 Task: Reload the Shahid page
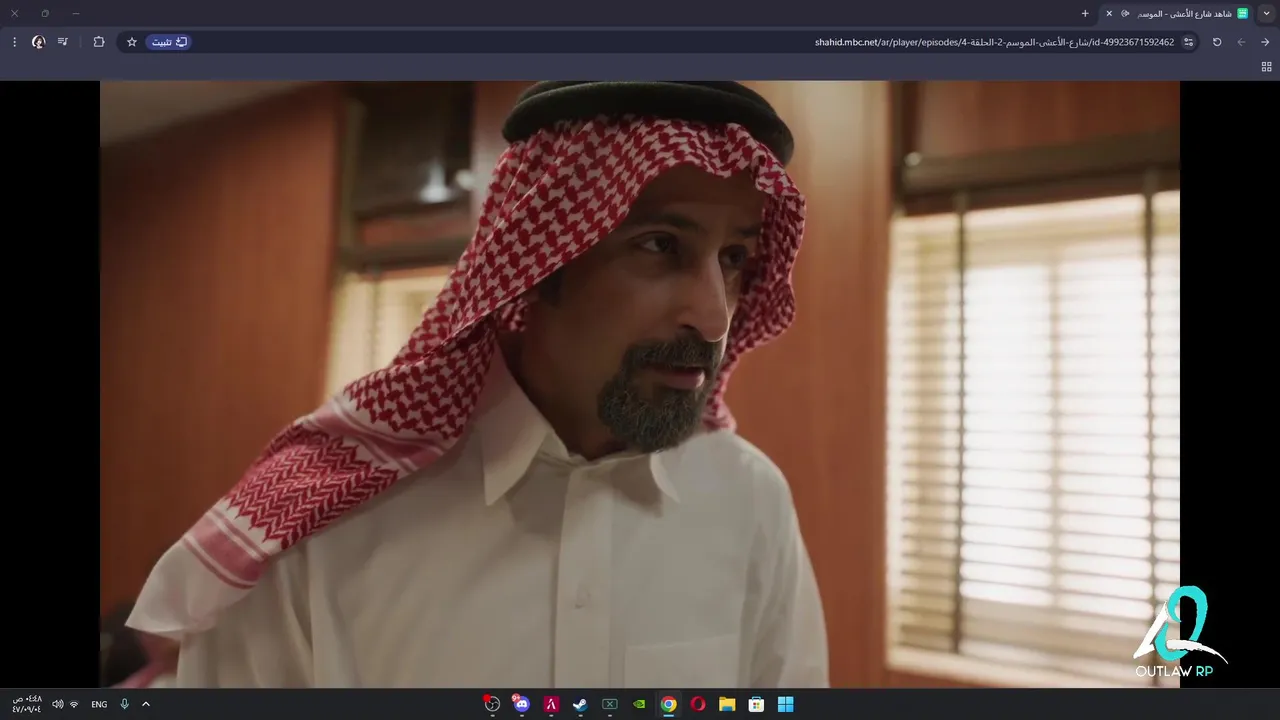(1217, 42)
